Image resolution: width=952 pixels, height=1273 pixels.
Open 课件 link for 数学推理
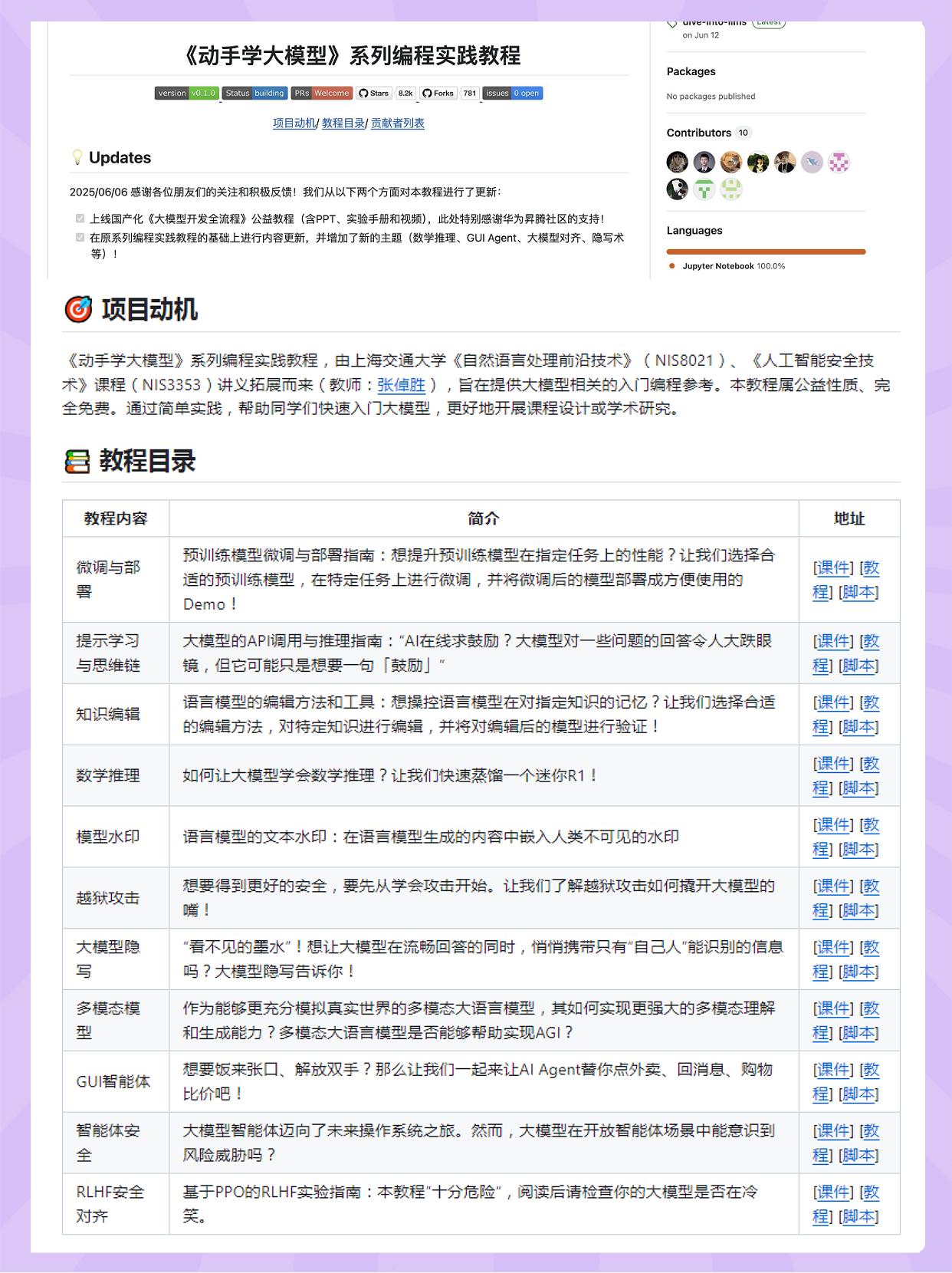(834, 764)
